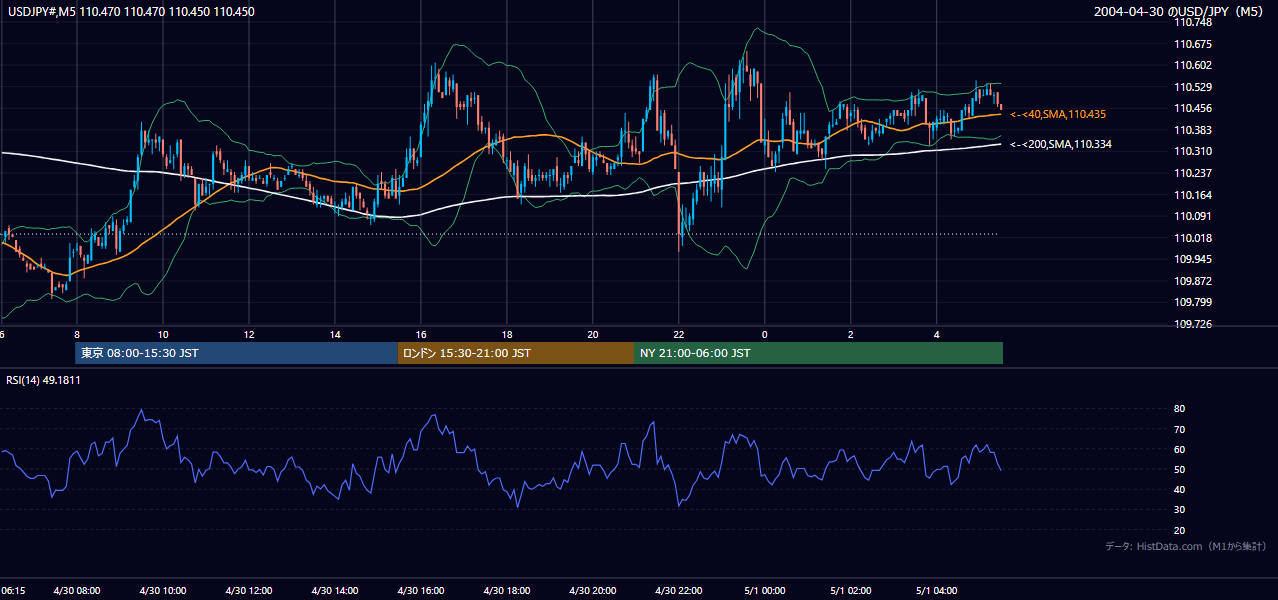Click the 5/1 04:00 bottom time label
This screenshot has height=600, width=1278.
click(937, 590)
